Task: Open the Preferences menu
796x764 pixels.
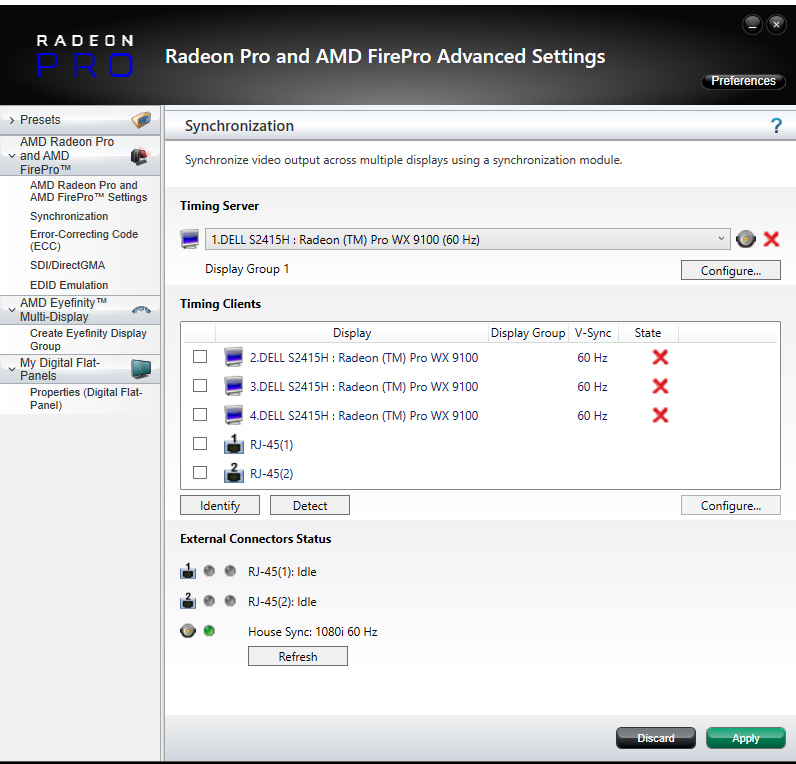Action: coord(743,81)
